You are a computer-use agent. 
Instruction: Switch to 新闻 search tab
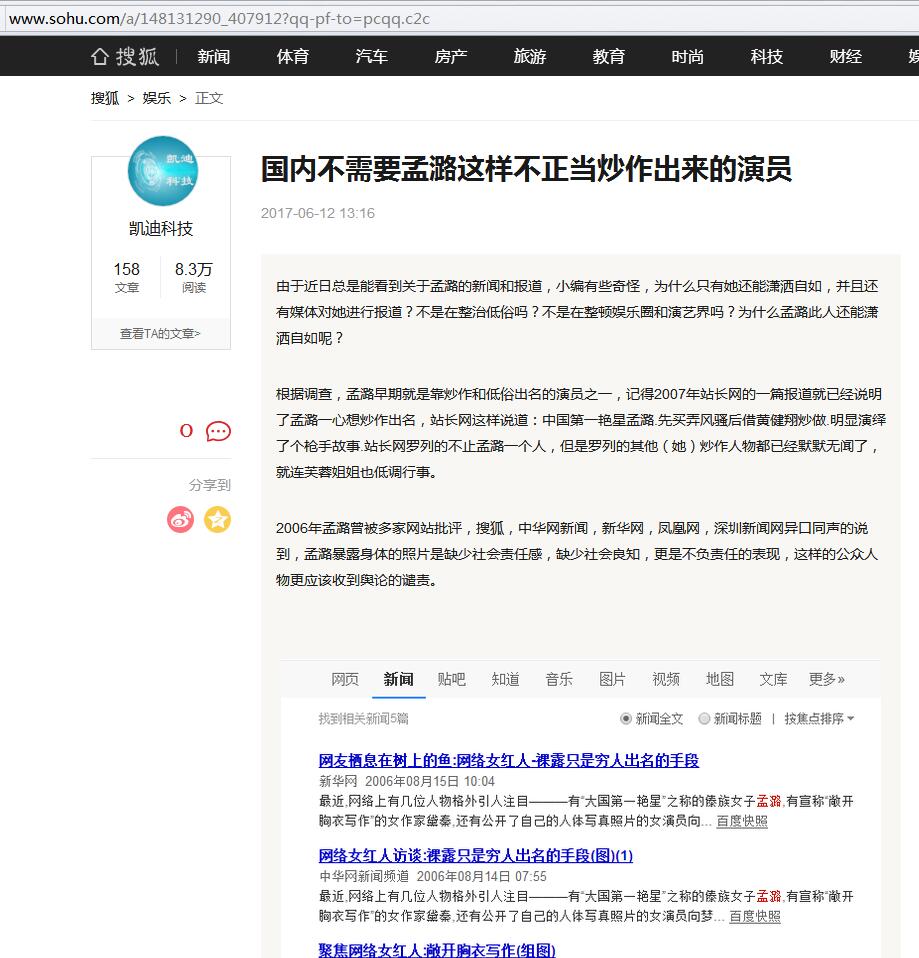pos(398,679)
